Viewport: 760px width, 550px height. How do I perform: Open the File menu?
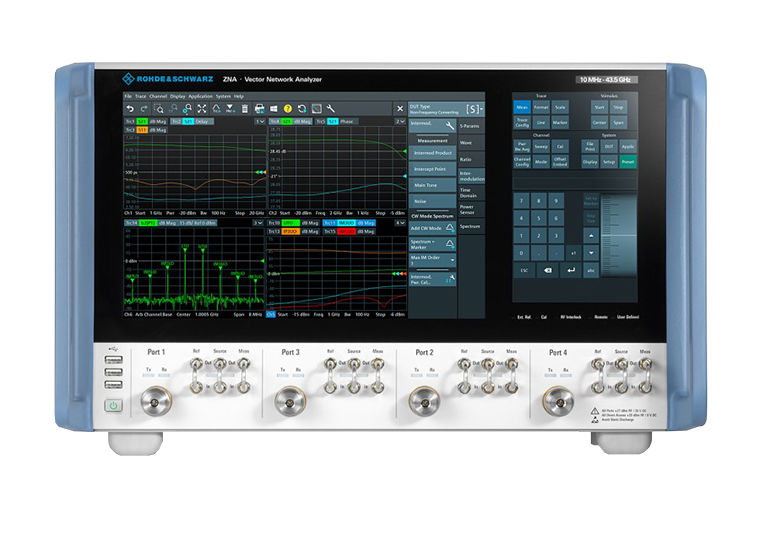[128, 96]
